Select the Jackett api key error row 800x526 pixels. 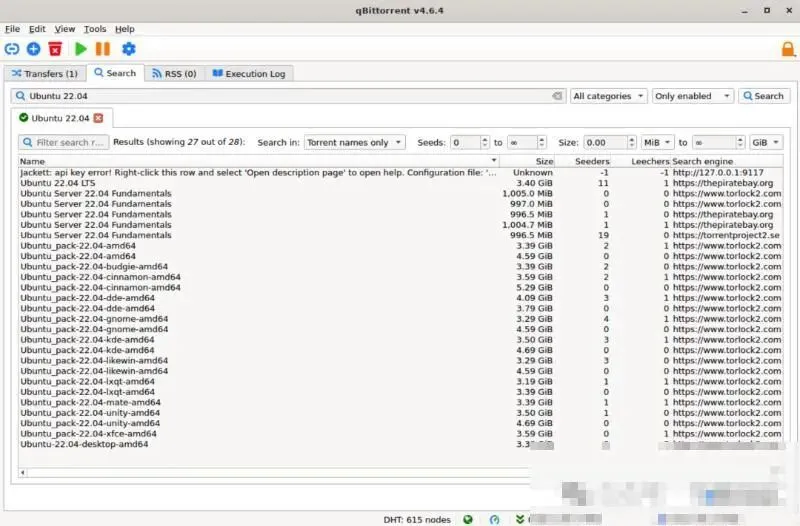[401, 172]
